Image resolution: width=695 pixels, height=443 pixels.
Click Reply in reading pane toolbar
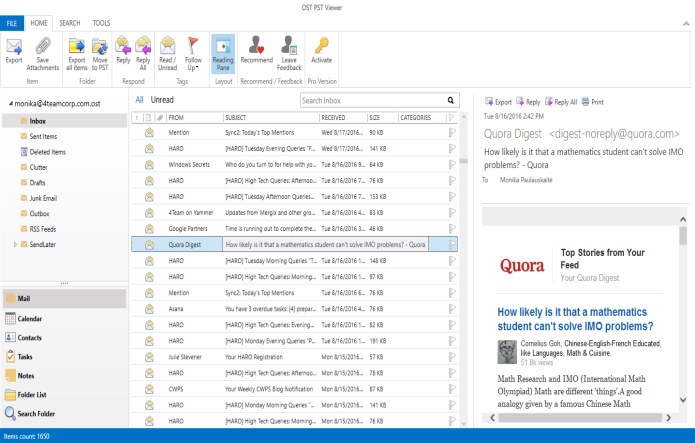(528, 102)
